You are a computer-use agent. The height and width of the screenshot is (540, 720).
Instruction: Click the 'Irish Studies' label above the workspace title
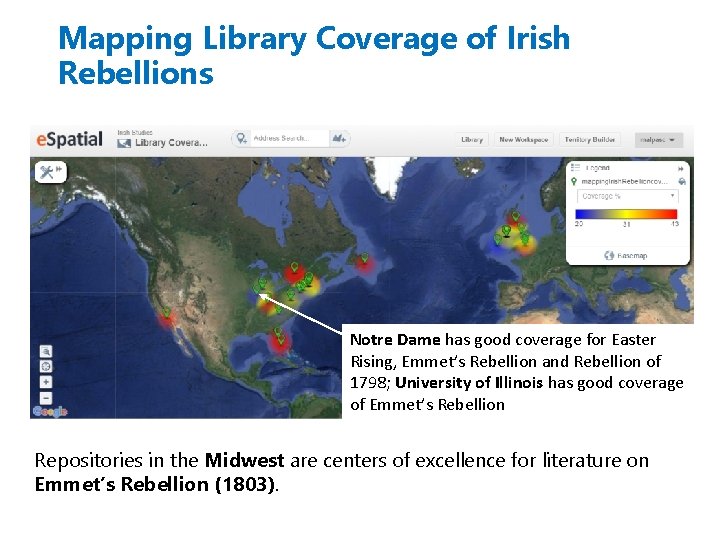point(135,132)
